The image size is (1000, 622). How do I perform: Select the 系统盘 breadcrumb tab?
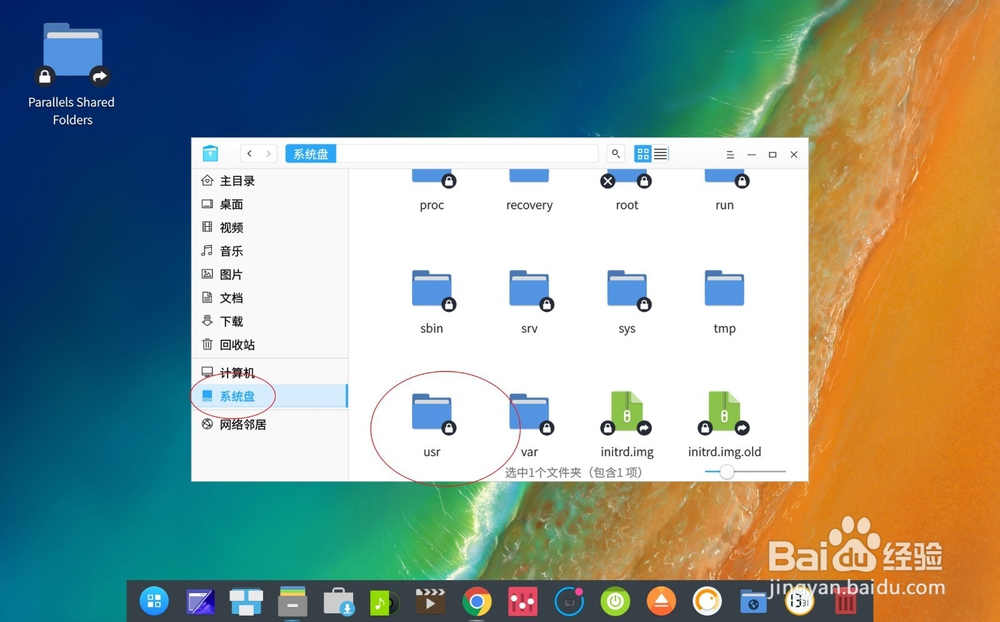tap(310, 153)
